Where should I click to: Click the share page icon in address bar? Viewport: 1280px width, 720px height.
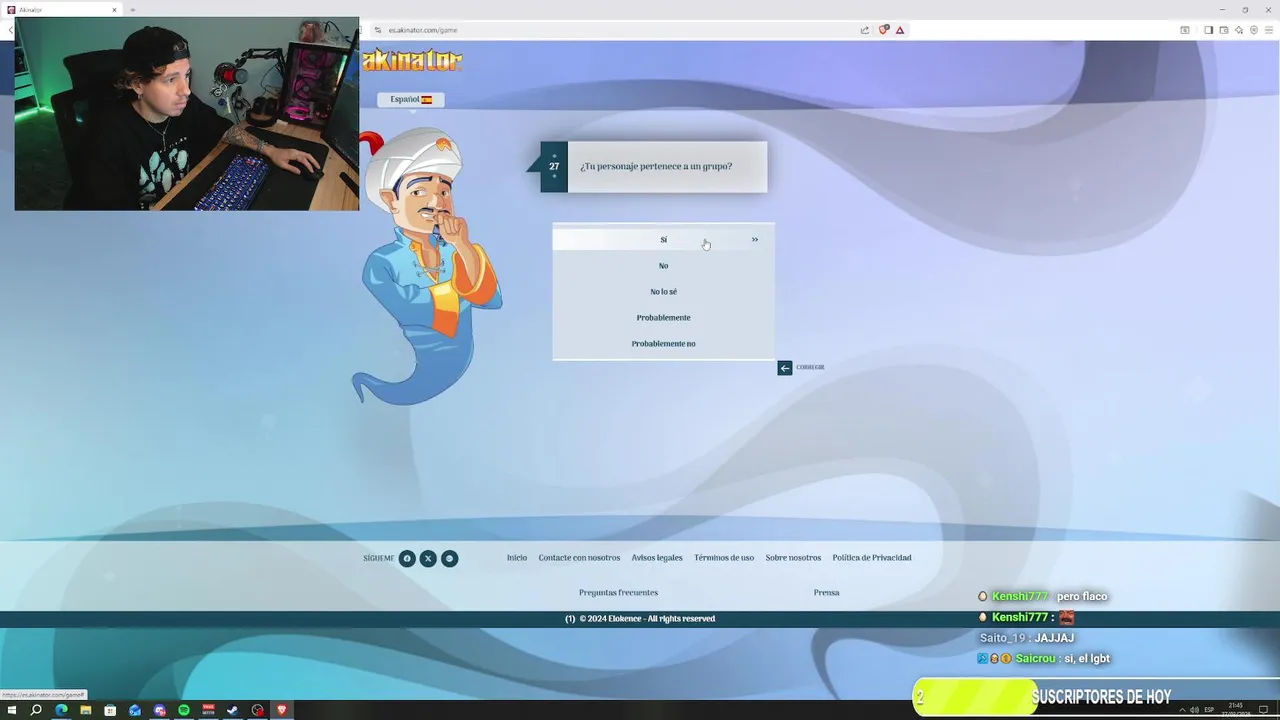tap(864, 30)
